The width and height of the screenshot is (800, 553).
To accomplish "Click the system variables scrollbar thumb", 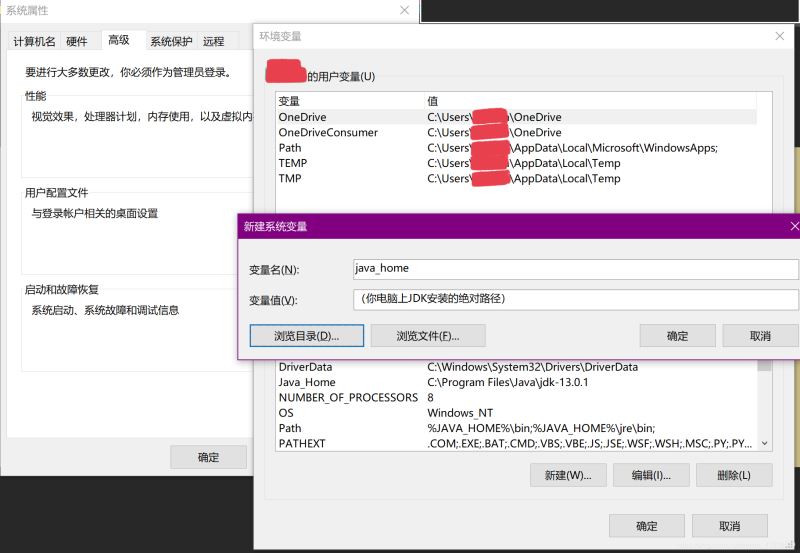I will pos(764,365).
